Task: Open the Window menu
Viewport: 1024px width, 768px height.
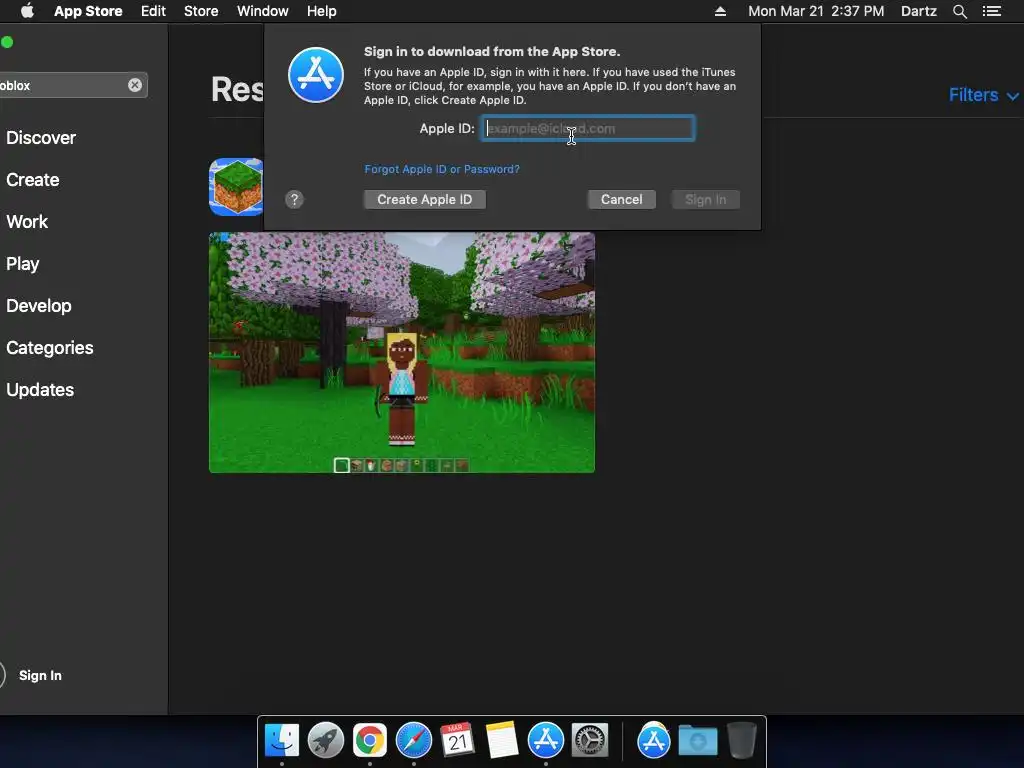Action: (263, 11)
